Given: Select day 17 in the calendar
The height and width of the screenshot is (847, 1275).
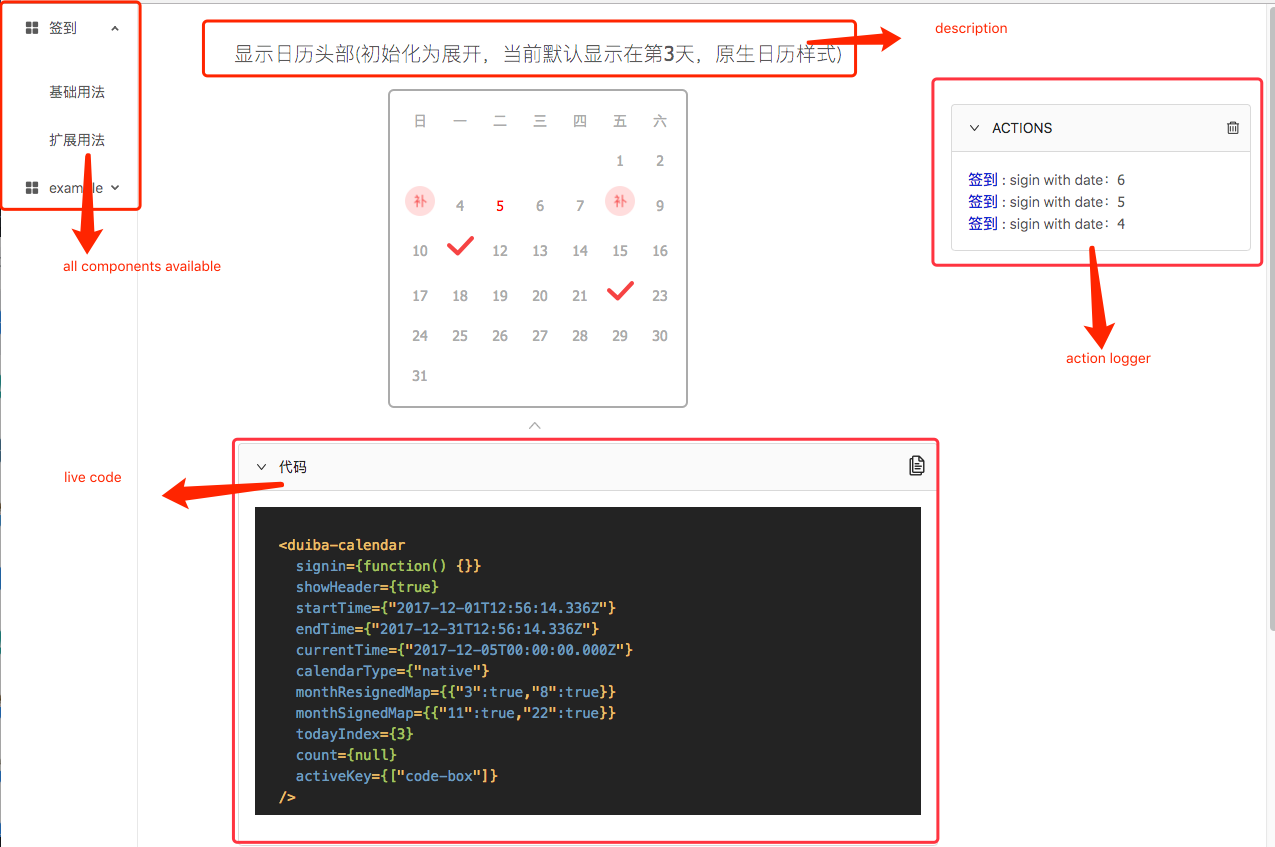Looking at the screenshot, I should [420, 296].
